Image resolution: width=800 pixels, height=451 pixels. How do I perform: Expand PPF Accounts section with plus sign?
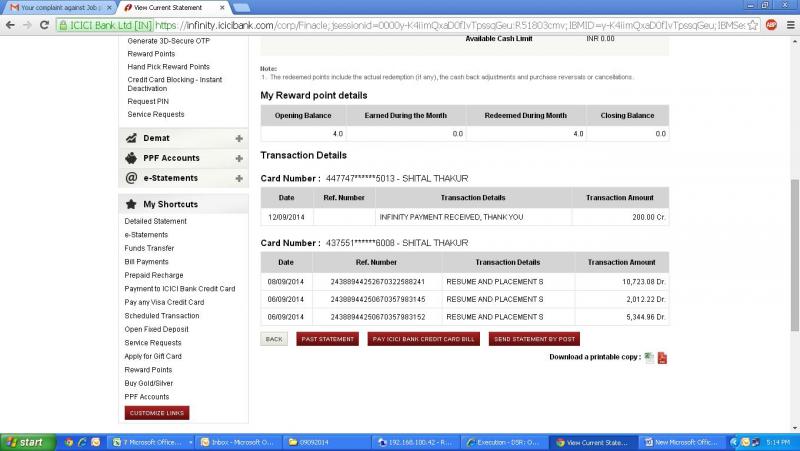pyautogui.click(x=239, y=158)
